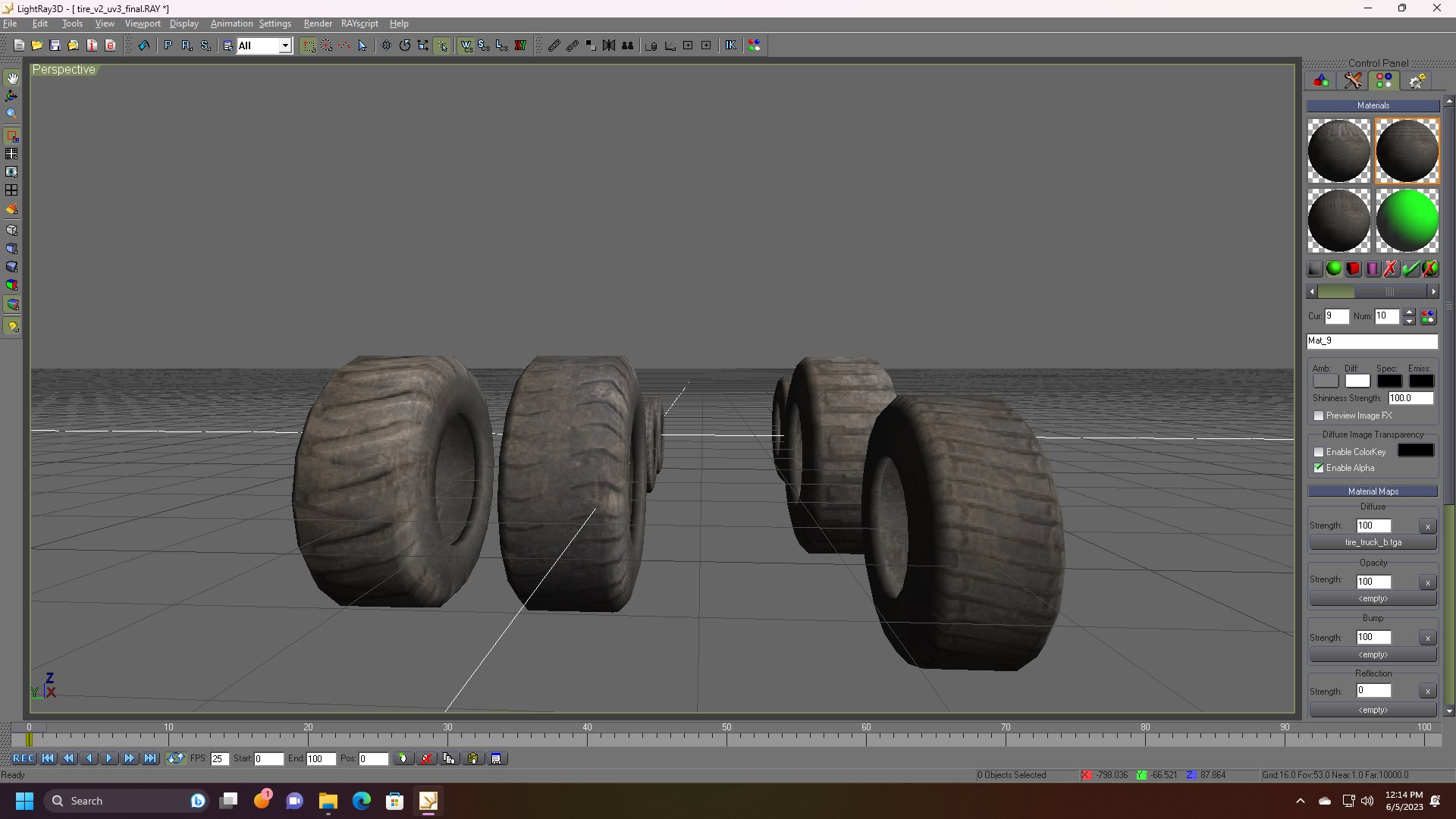Open the Render menu
This screenshot has width=1456, height=819.
pyautogui.click(x=318, y=24)
